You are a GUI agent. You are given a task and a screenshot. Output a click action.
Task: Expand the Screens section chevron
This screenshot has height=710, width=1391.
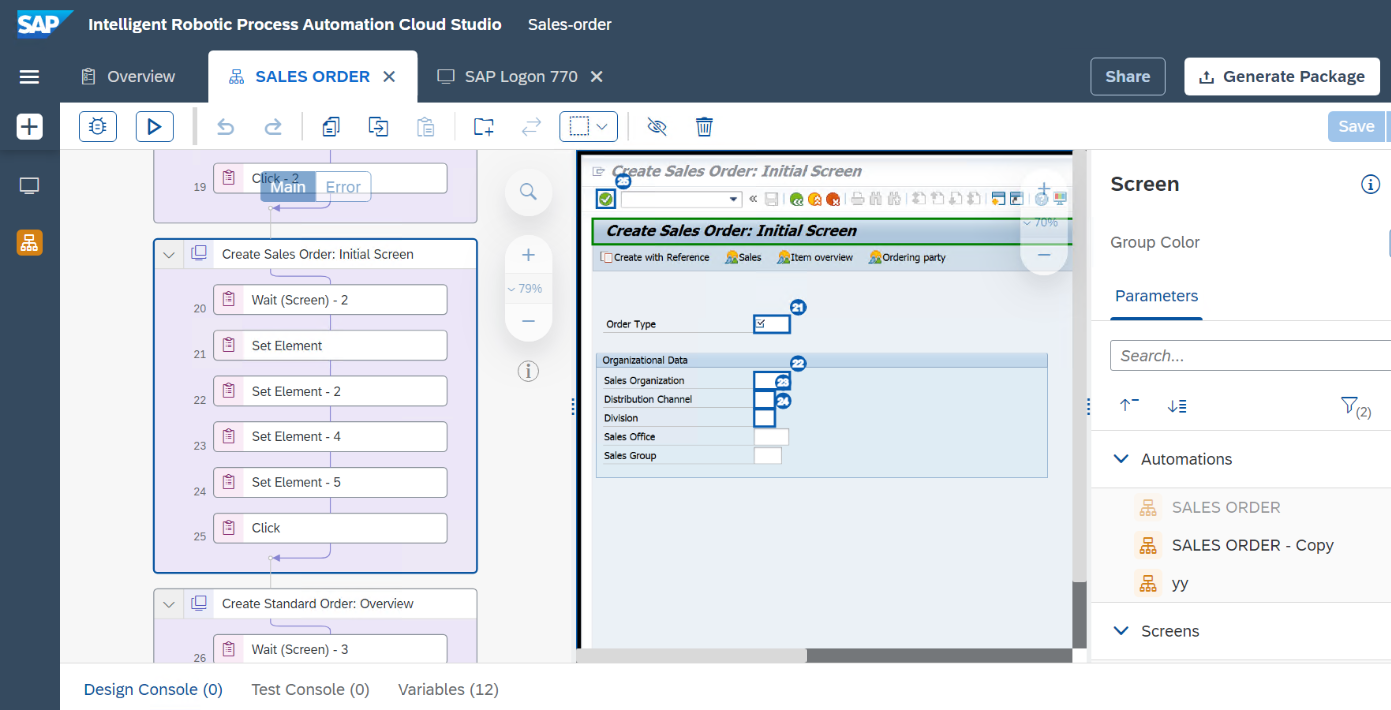pos(1121,631)
